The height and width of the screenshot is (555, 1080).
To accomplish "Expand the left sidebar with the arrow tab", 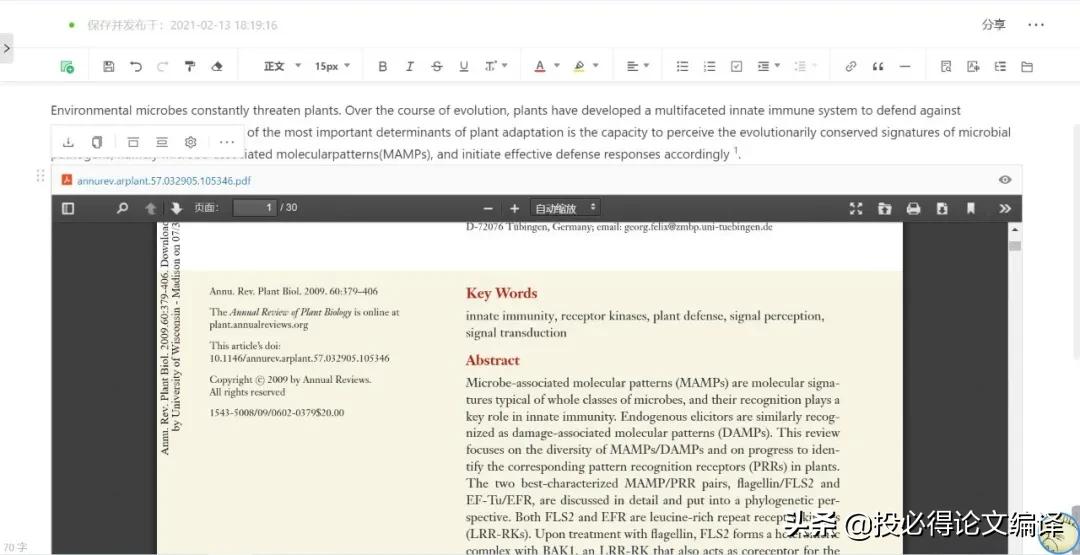I will point(6,48).
